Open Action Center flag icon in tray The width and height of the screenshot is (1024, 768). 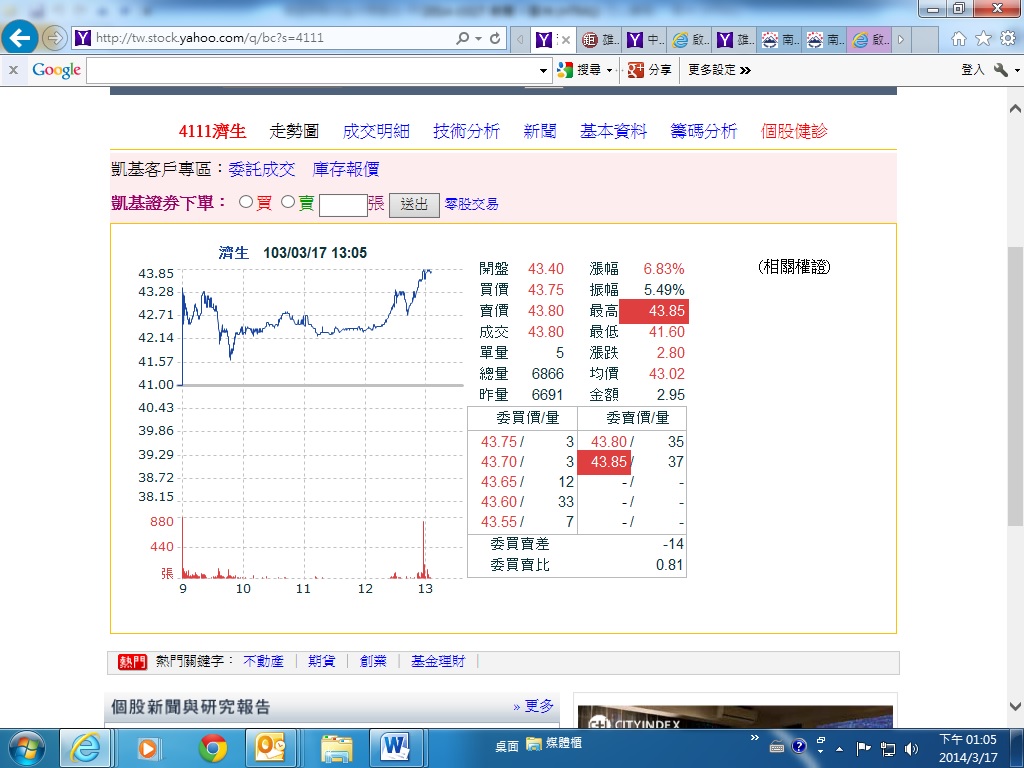point(863,748)
